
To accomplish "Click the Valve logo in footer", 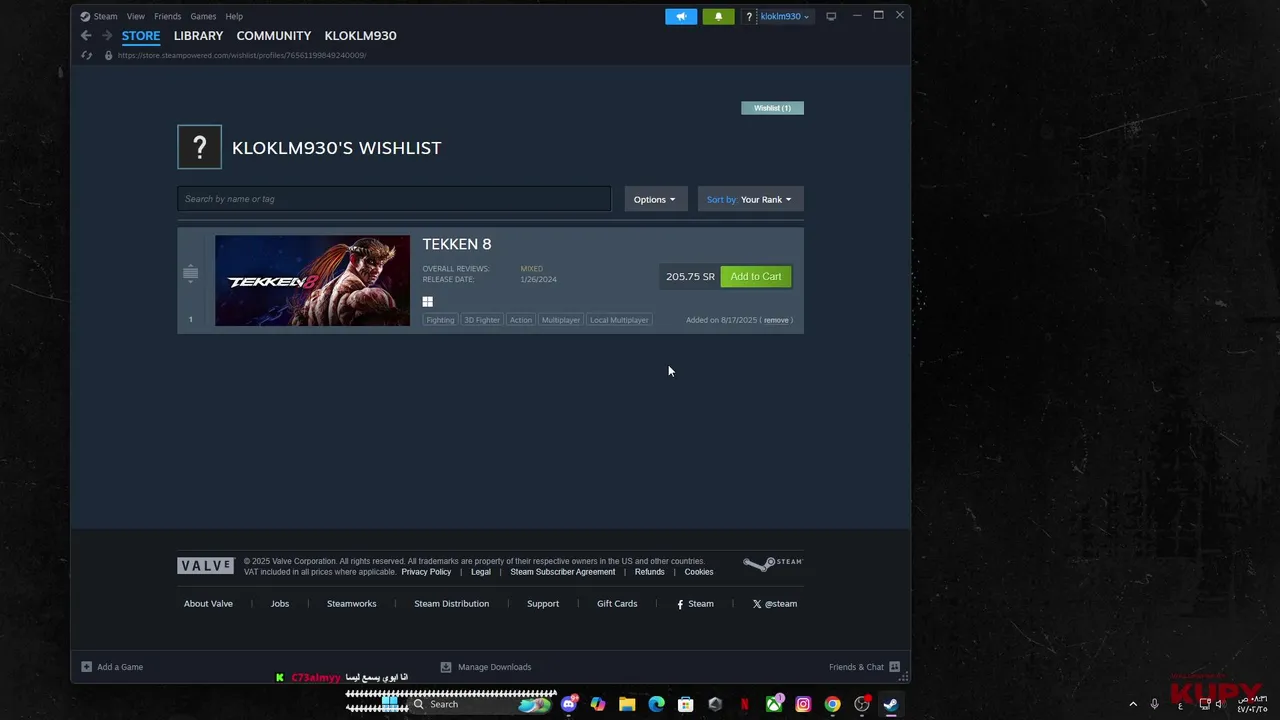I will (205, 566).
